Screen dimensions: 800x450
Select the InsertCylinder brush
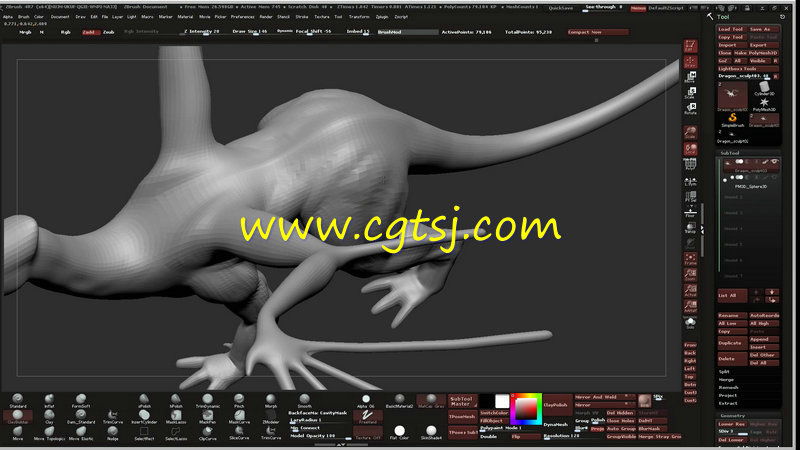point(144,416)
